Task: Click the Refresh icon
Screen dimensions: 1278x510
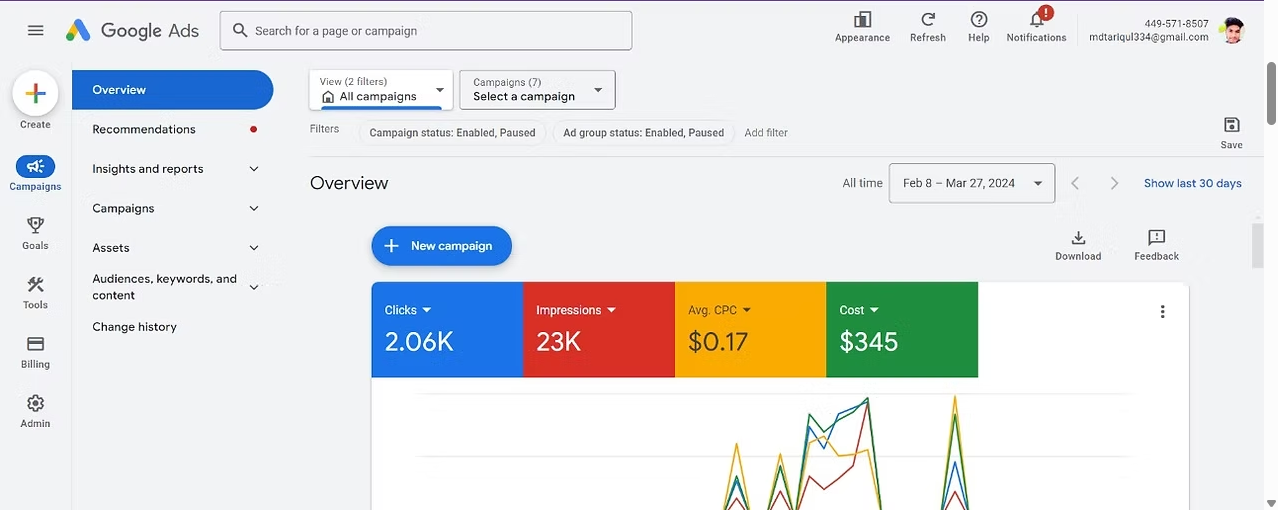Action: (927, 20)
